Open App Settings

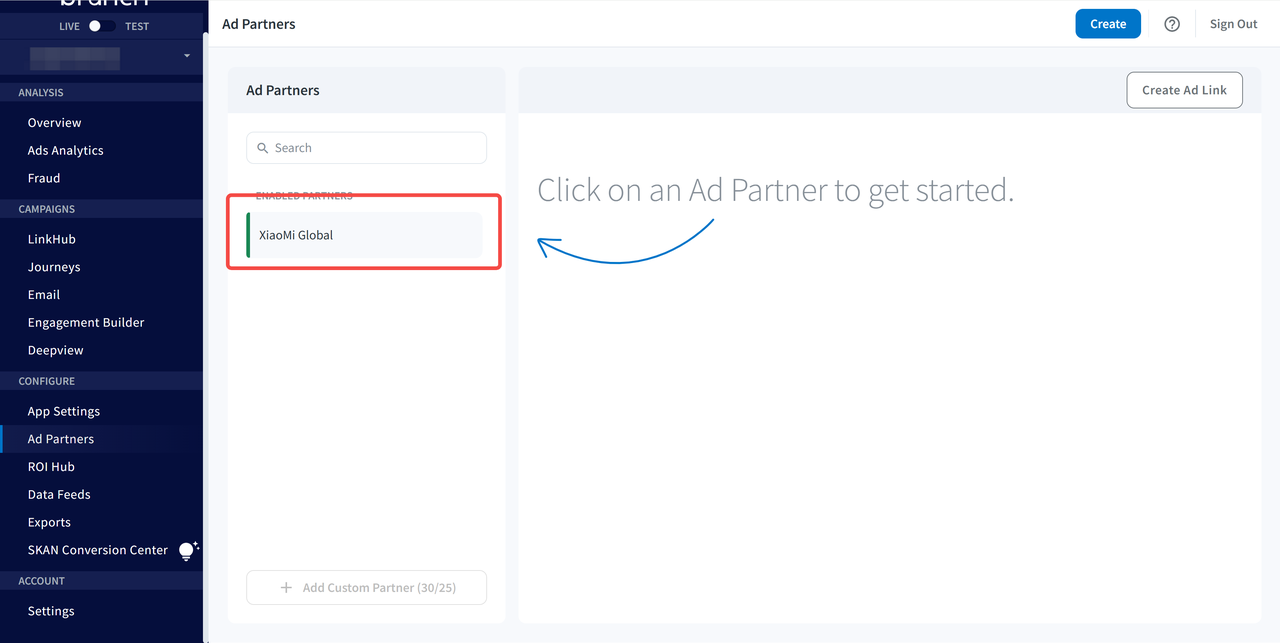(64, 411)
